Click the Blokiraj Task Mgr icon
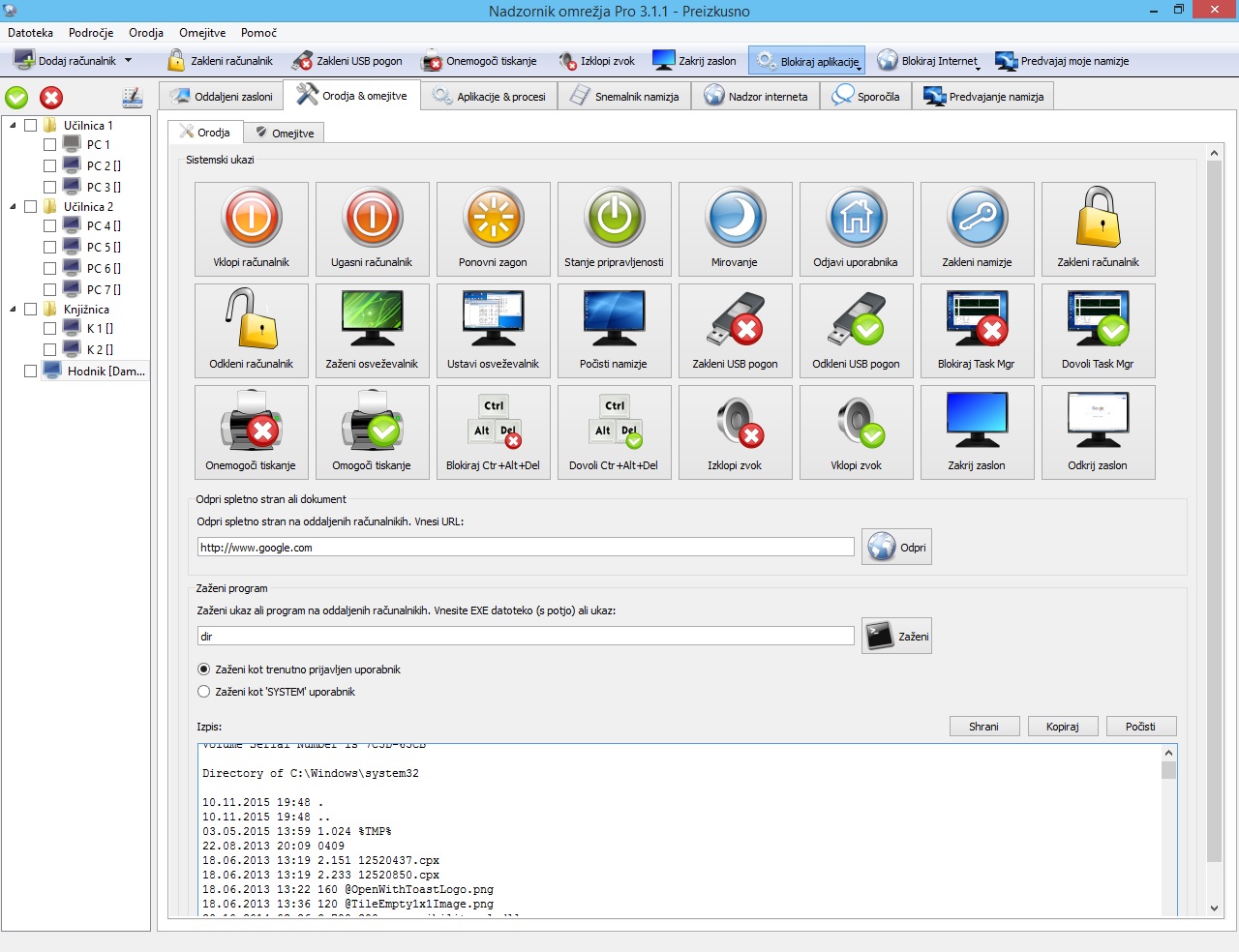1239x952 pixels. pos(977,320)
